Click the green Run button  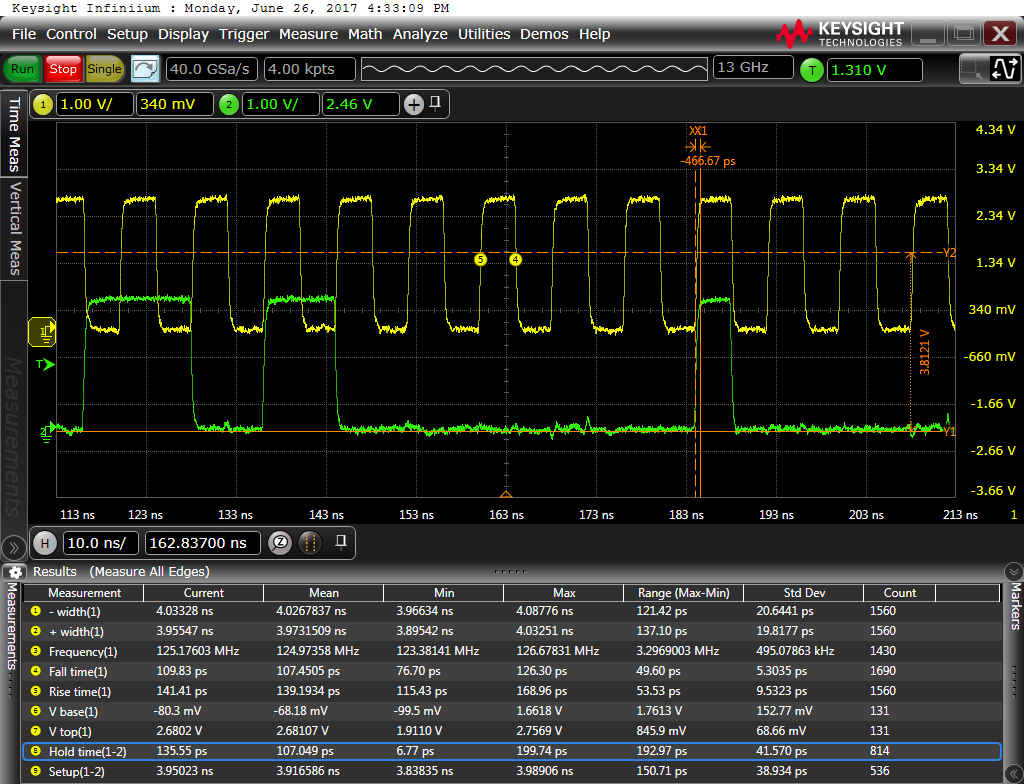22,69
